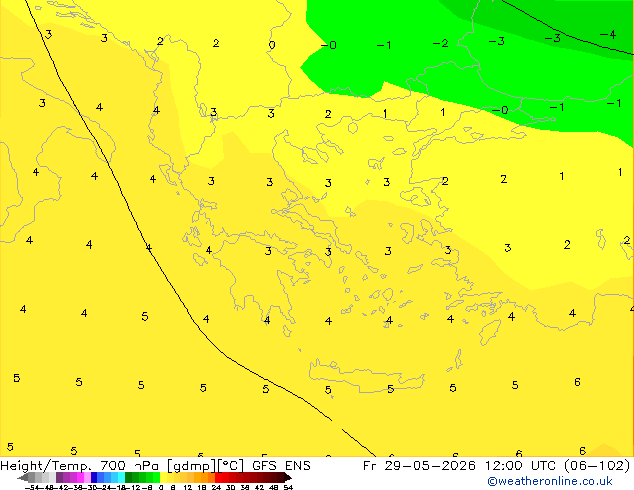
Task: Click the '12:00 UTC' time label
Action: pyautogui.click(x=522, y=466)
